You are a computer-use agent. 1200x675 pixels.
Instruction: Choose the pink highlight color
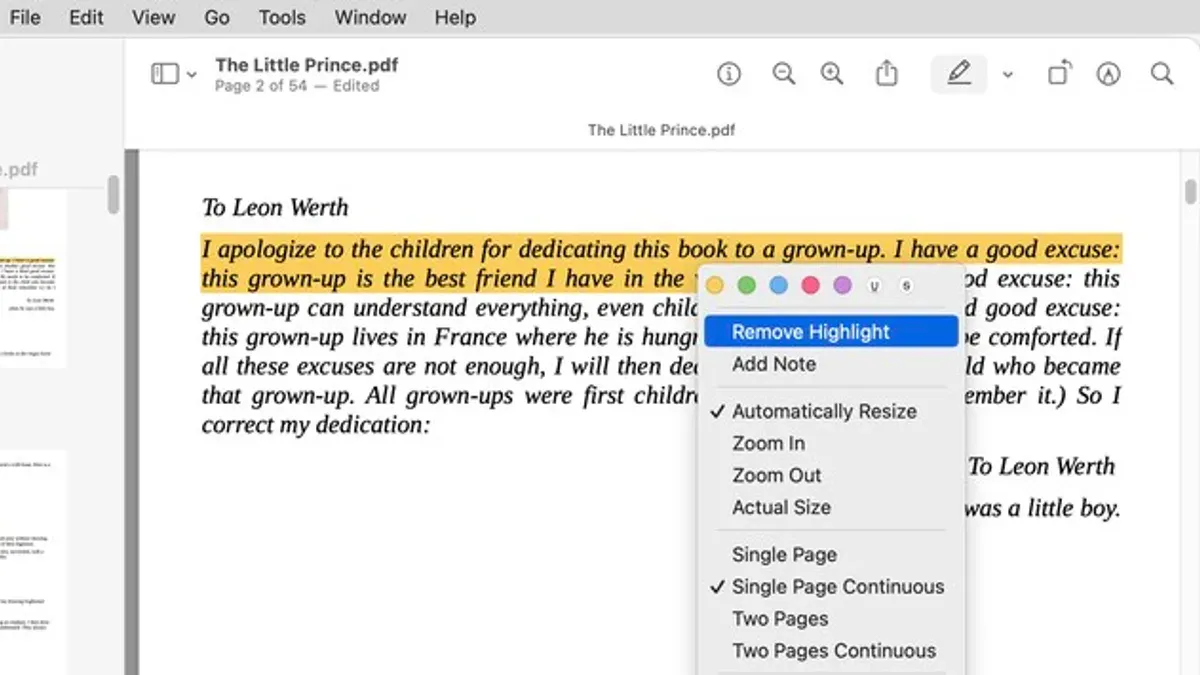coord(810,286)
